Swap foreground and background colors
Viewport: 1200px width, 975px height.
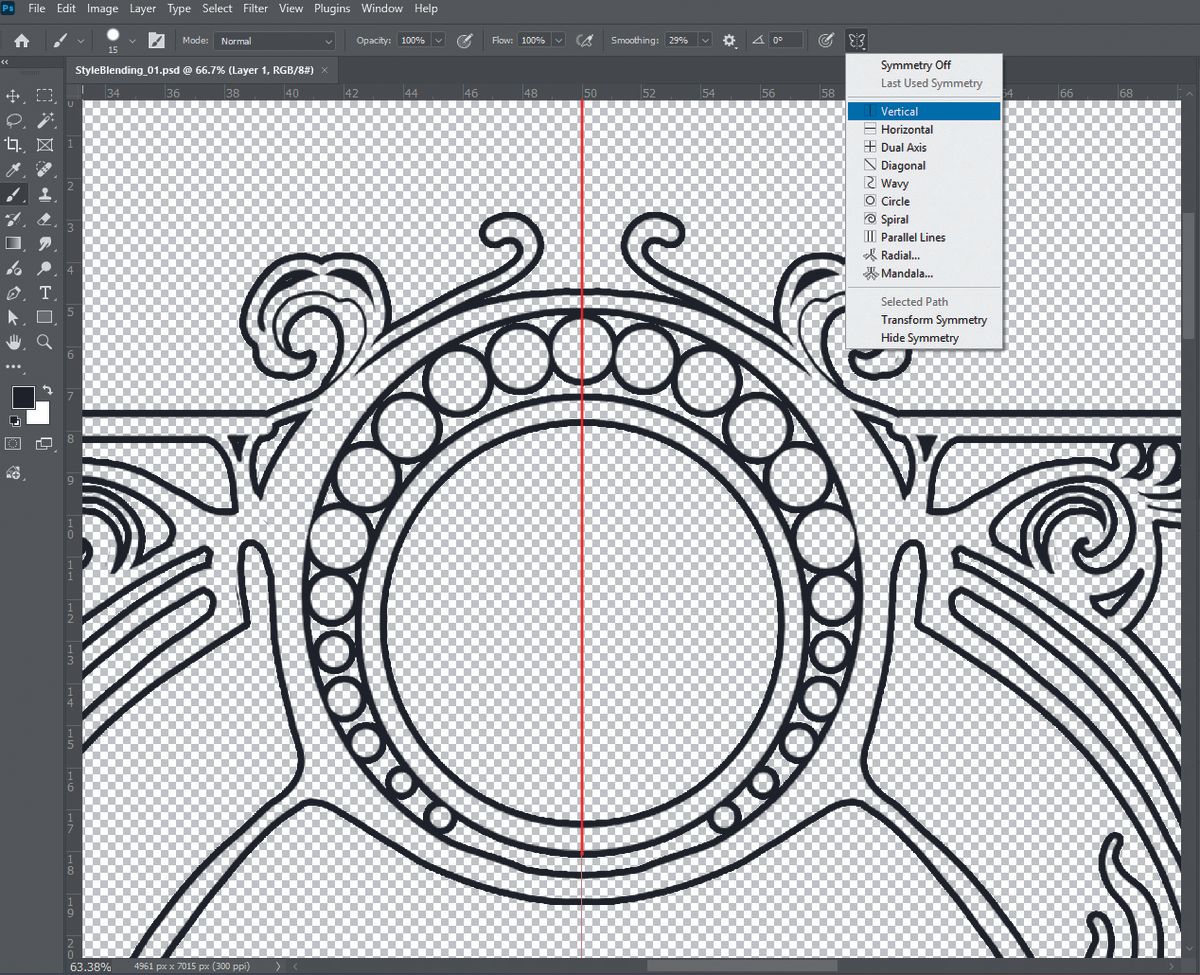tap(47, 389)
